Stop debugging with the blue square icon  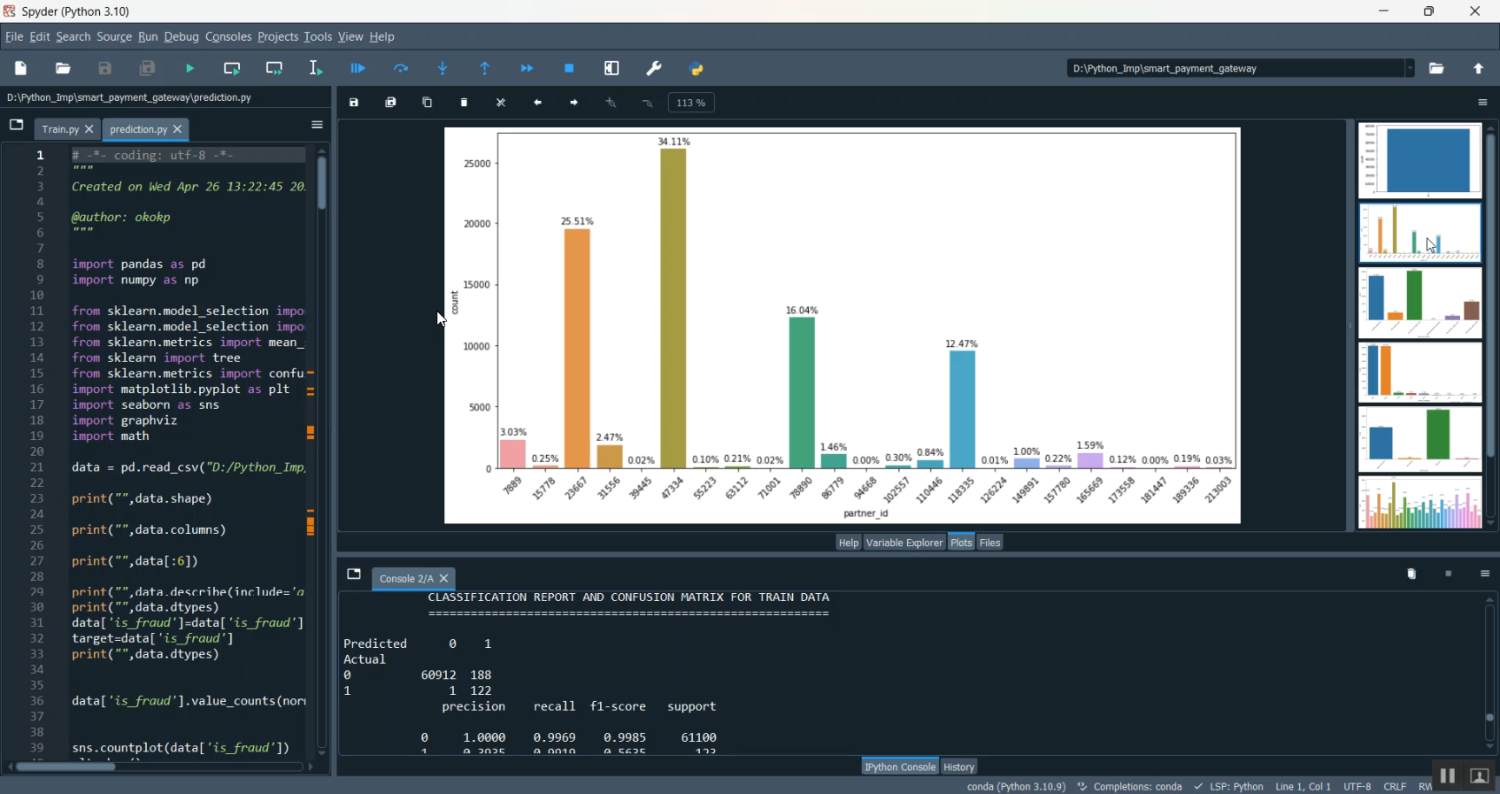point(569,69)
